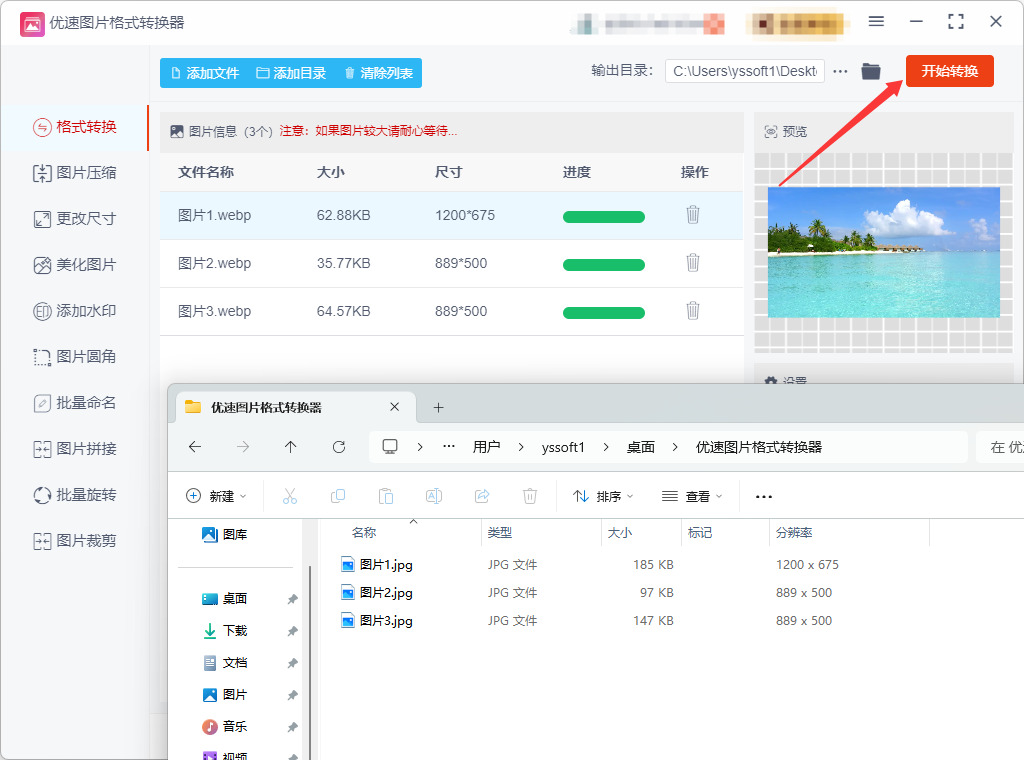Click the ellipsis next to output path

[840, 71]
